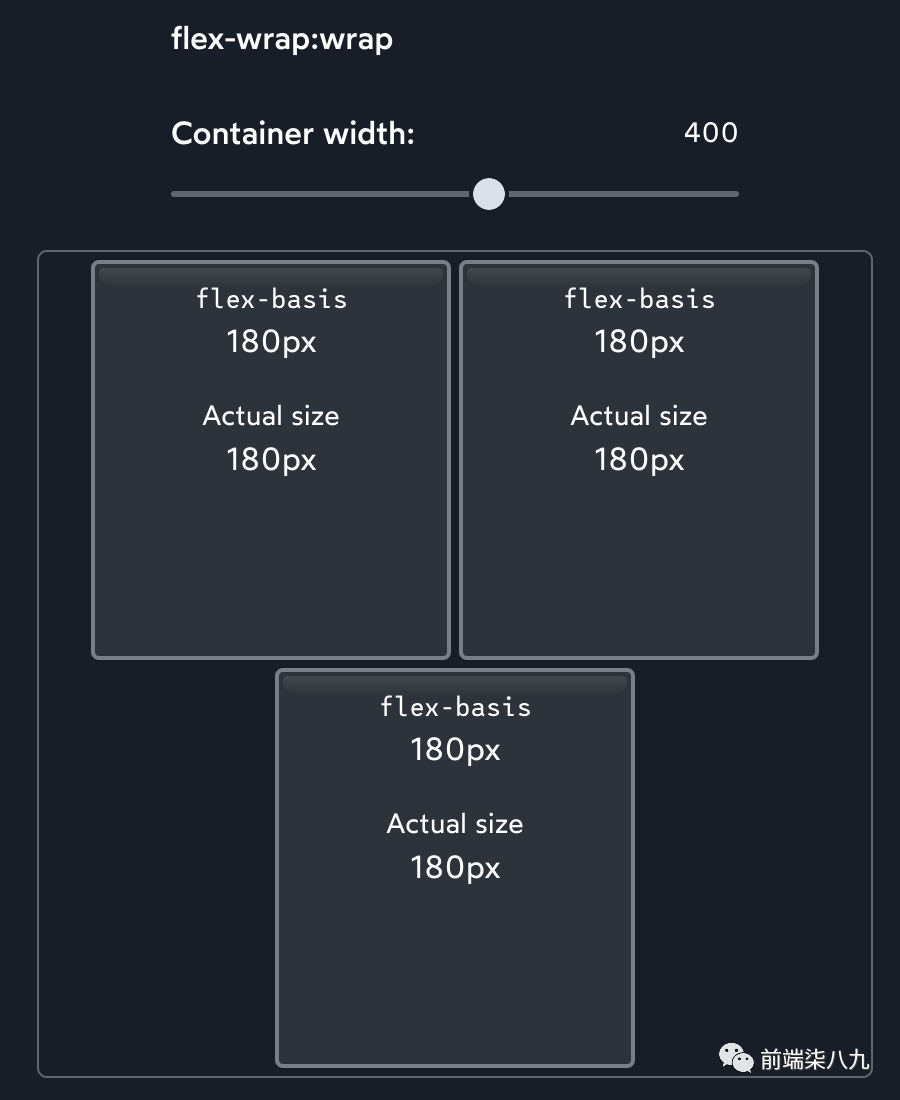900x1100 pixels.
Task: Select the 400 container width value
Action: 711,133
